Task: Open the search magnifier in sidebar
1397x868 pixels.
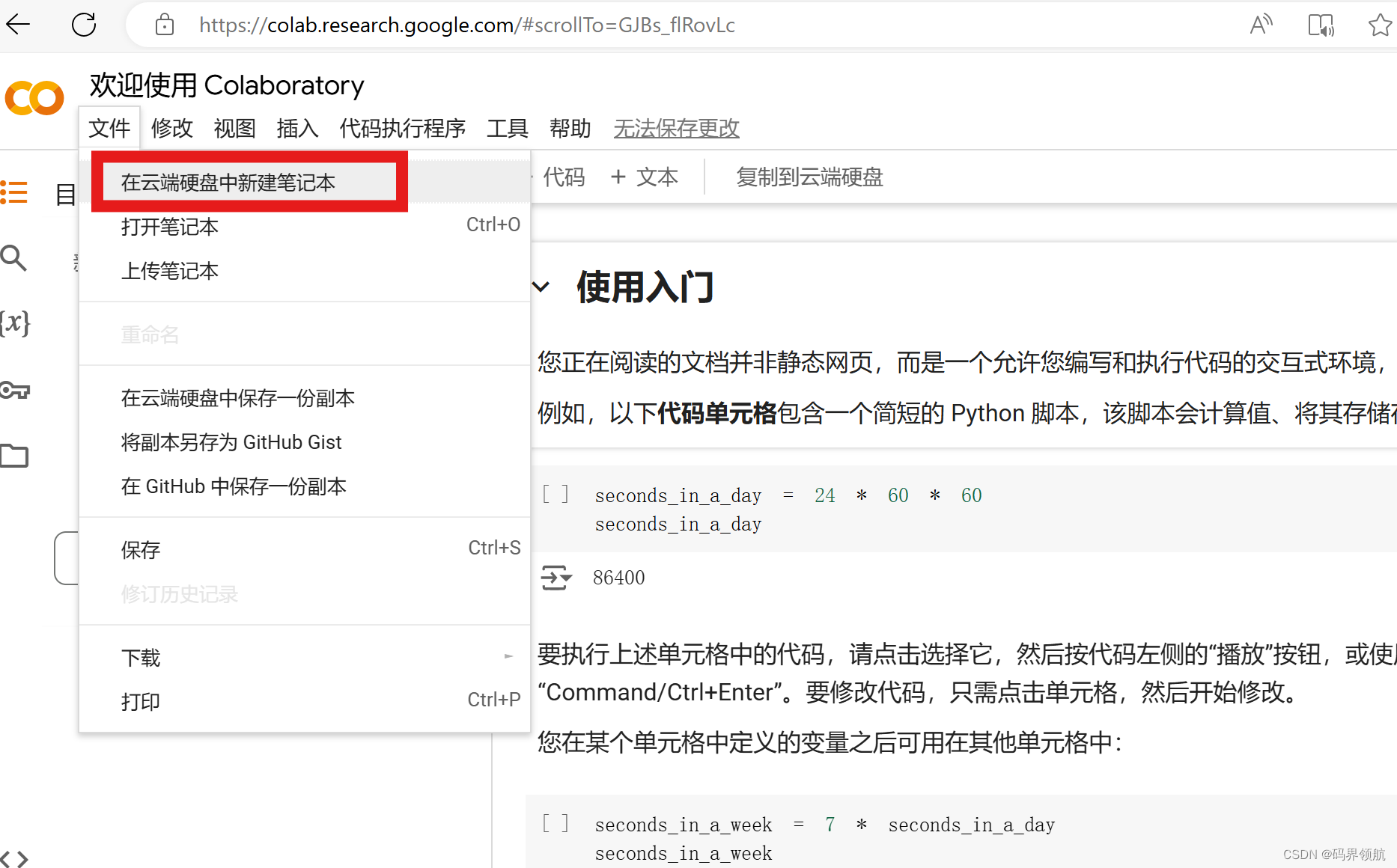Action: 13,258
